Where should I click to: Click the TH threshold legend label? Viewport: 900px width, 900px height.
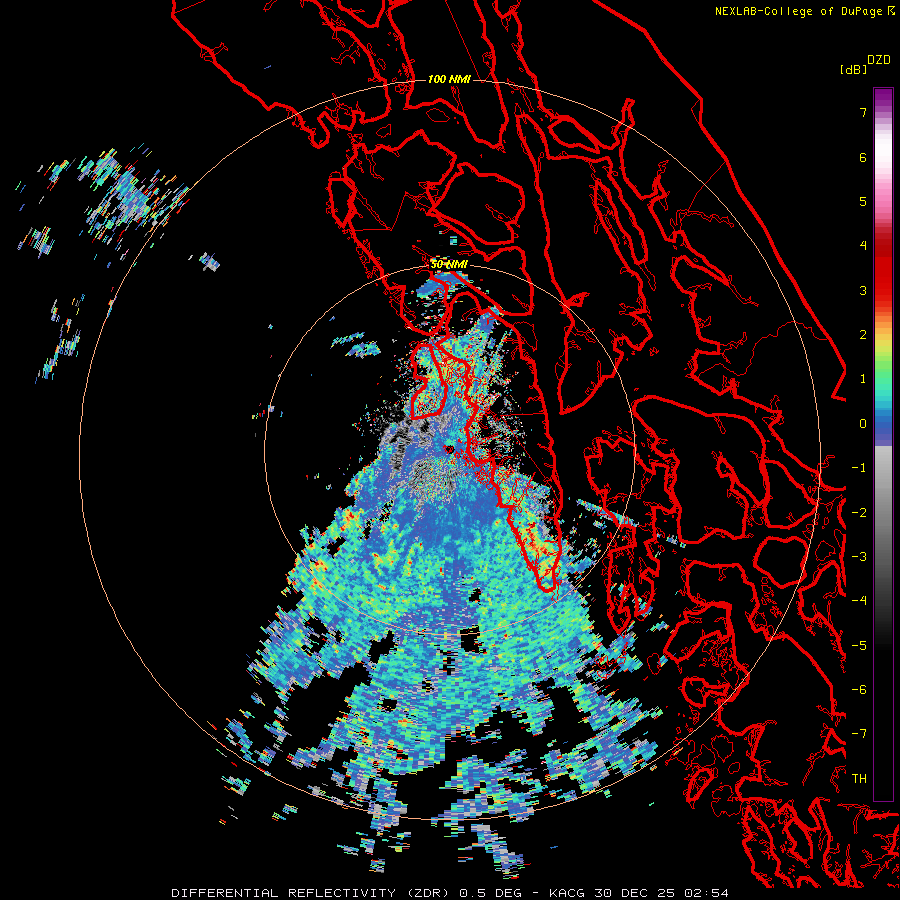[859, 779]
